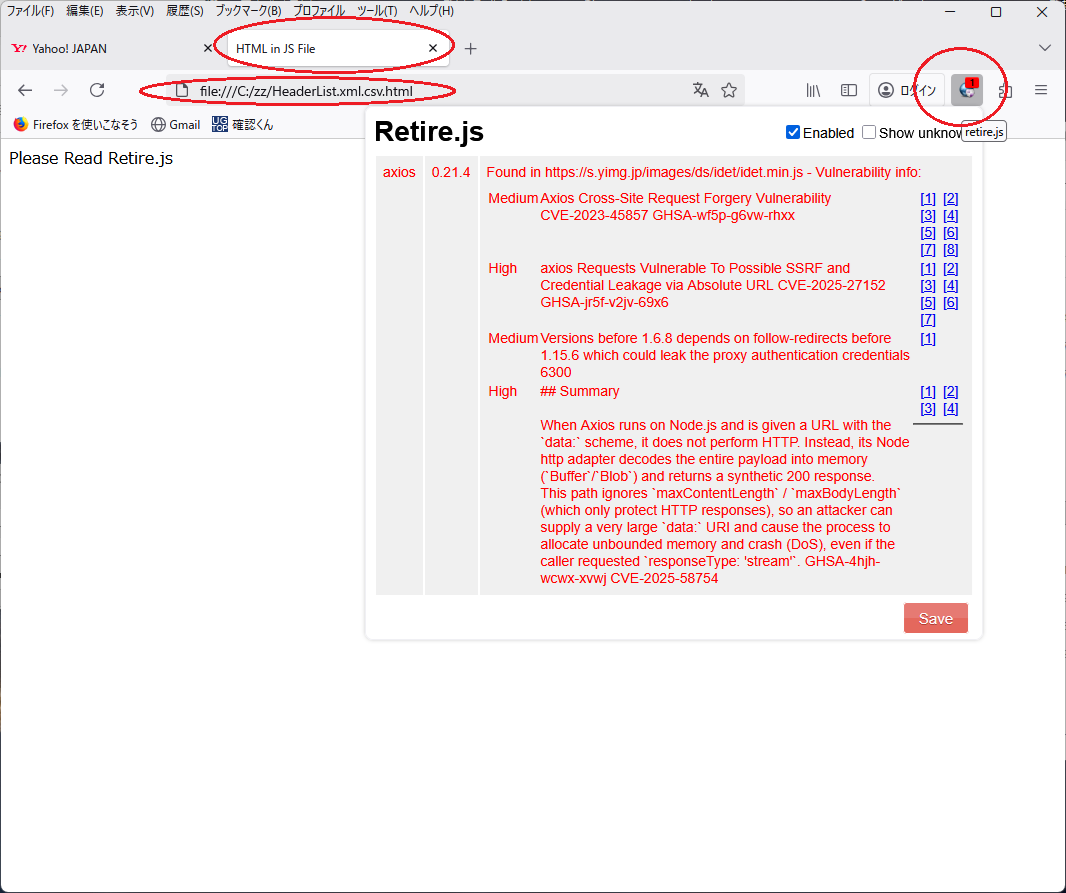
Task: Close the Yahoo! JAPAN tab
Action: [208, 48]
